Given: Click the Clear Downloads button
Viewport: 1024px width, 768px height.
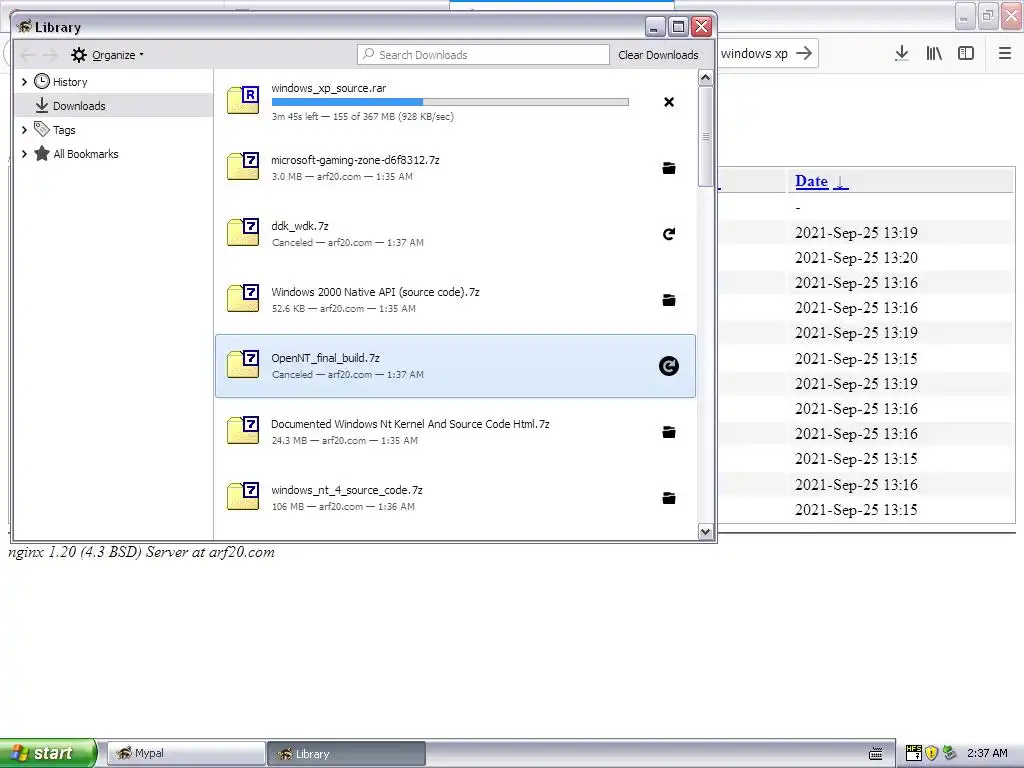Looking at the screenshot, I should [658, 55].
